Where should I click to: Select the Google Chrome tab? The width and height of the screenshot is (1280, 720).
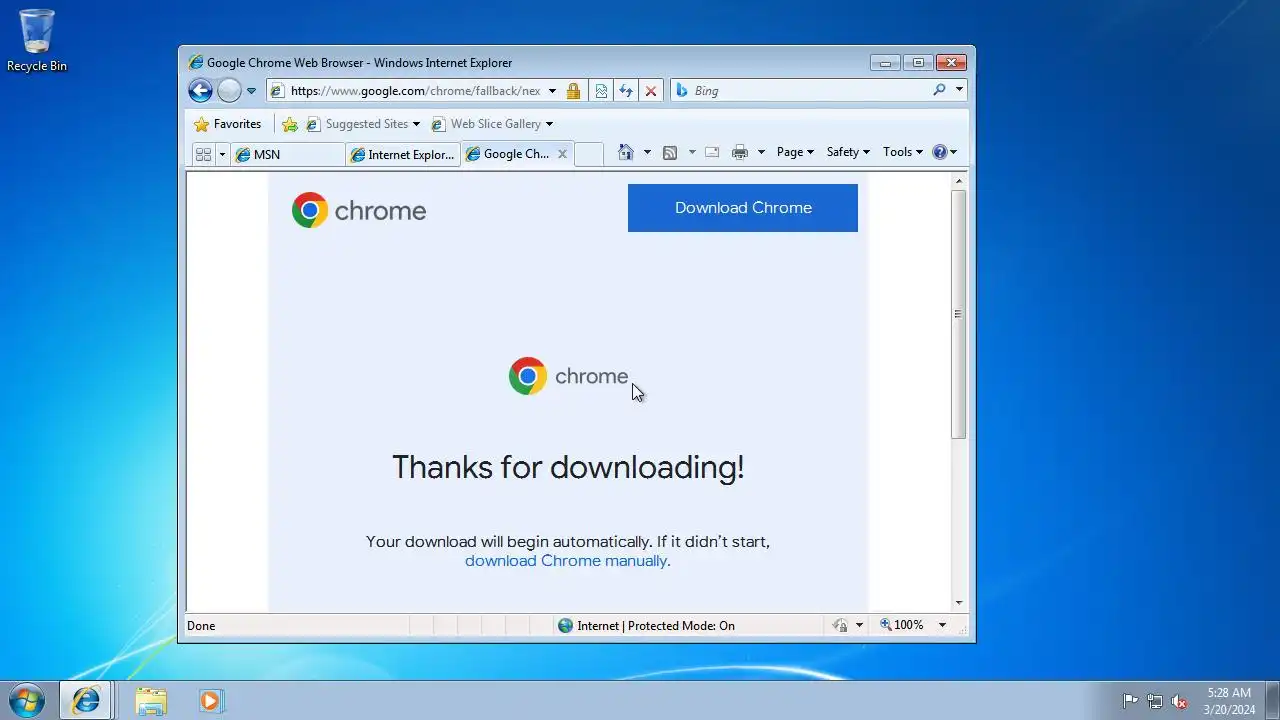(508, 154)
